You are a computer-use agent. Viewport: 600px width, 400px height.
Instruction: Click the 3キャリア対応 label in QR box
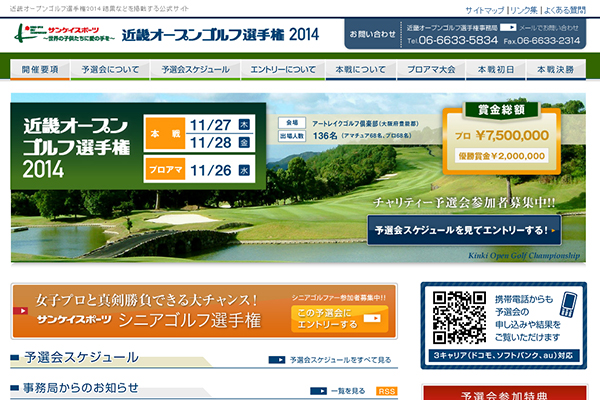tap(504, 356)
